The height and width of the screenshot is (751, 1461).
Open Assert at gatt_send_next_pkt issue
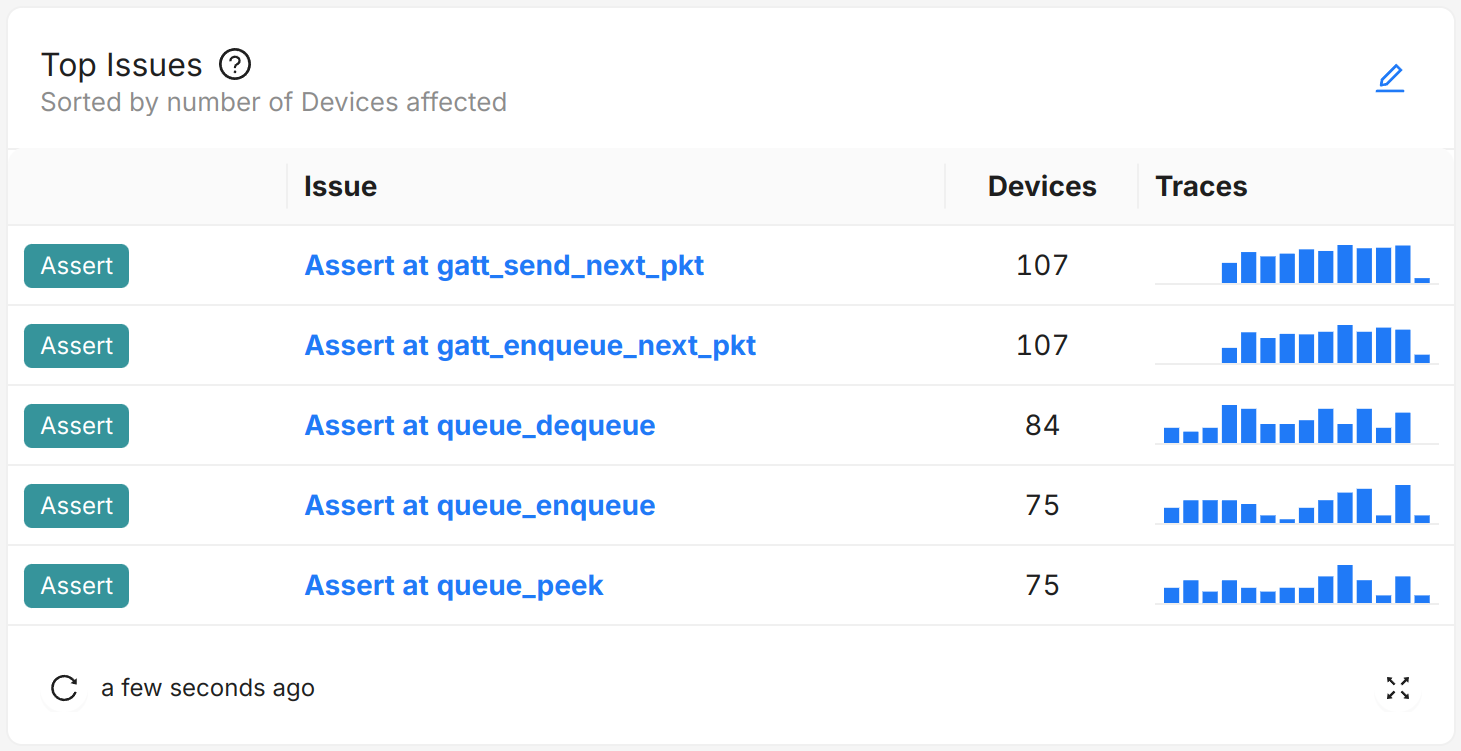tap(504, 266)
